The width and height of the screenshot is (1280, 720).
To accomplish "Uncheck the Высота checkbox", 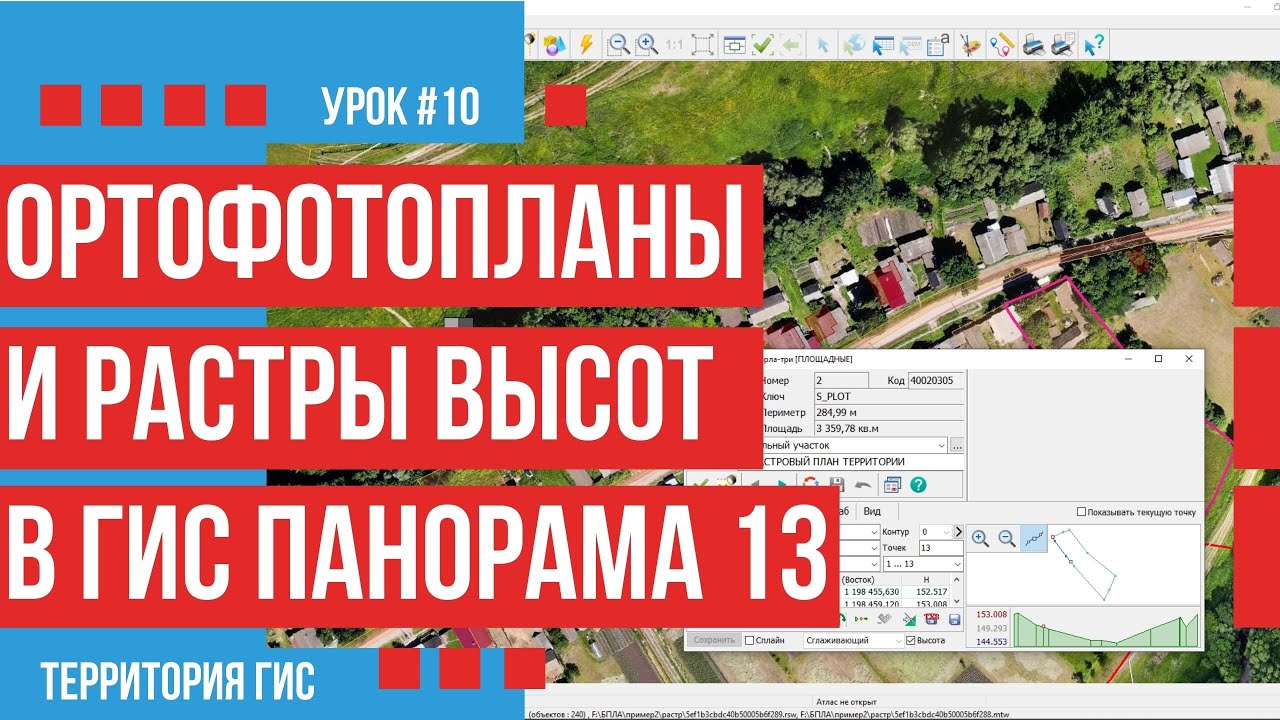I will point(911,640).
